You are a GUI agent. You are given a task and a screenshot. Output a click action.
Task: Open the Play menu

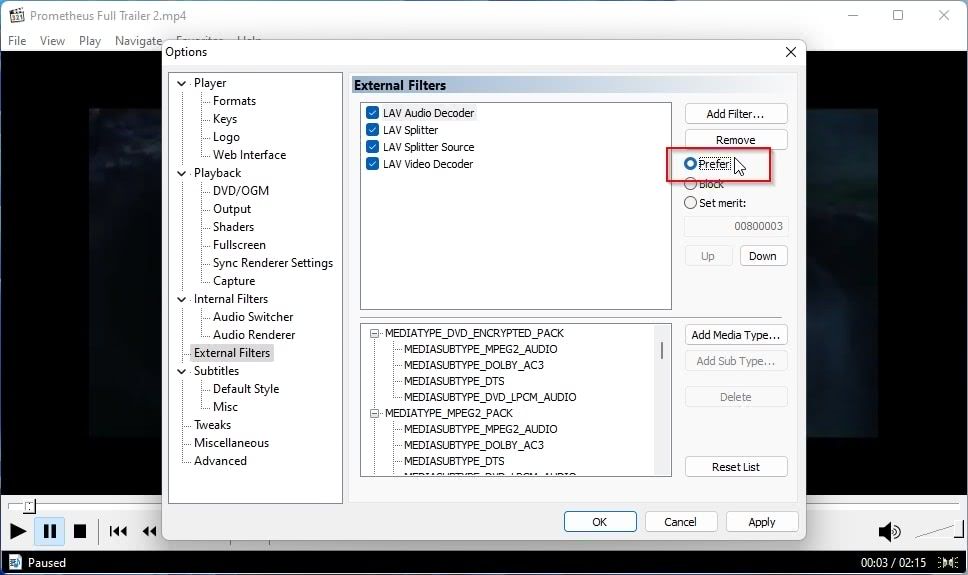90,41
